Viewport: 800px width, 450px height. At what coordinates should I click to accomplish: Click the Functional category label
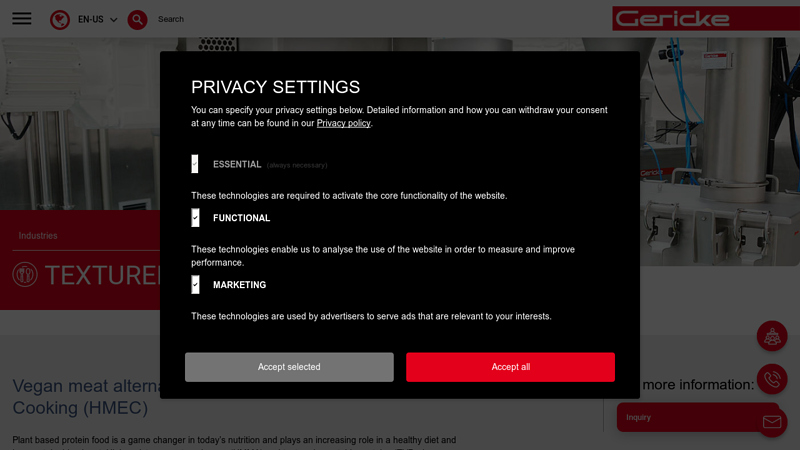(x=241, y=218)
